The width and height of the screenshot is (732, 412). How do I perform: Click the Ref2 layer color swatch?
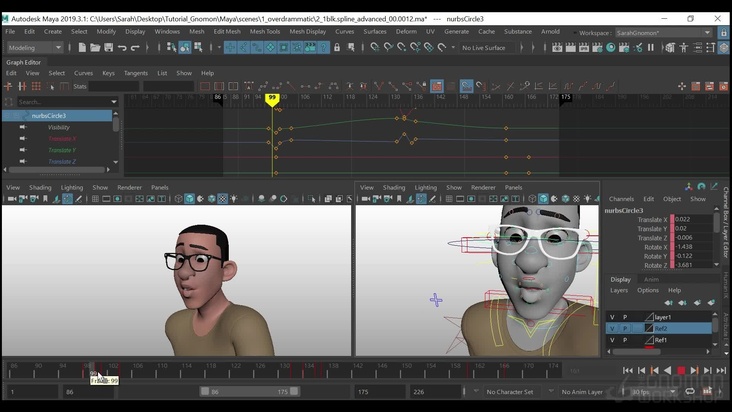coord(649,328)
